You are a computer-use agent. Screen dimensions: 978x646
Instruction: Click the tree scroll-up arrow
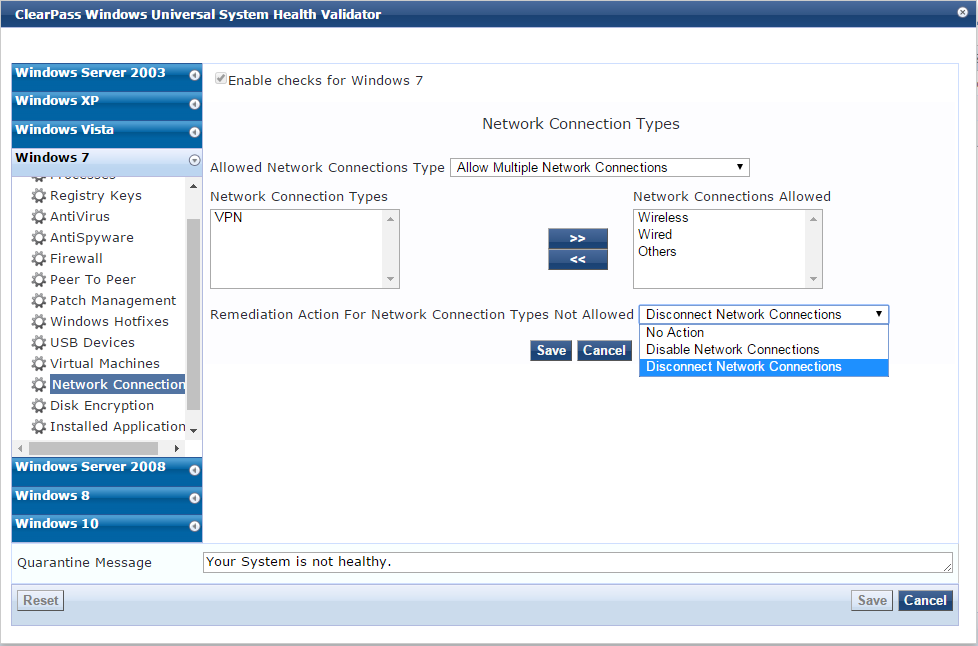pos(193,186)
